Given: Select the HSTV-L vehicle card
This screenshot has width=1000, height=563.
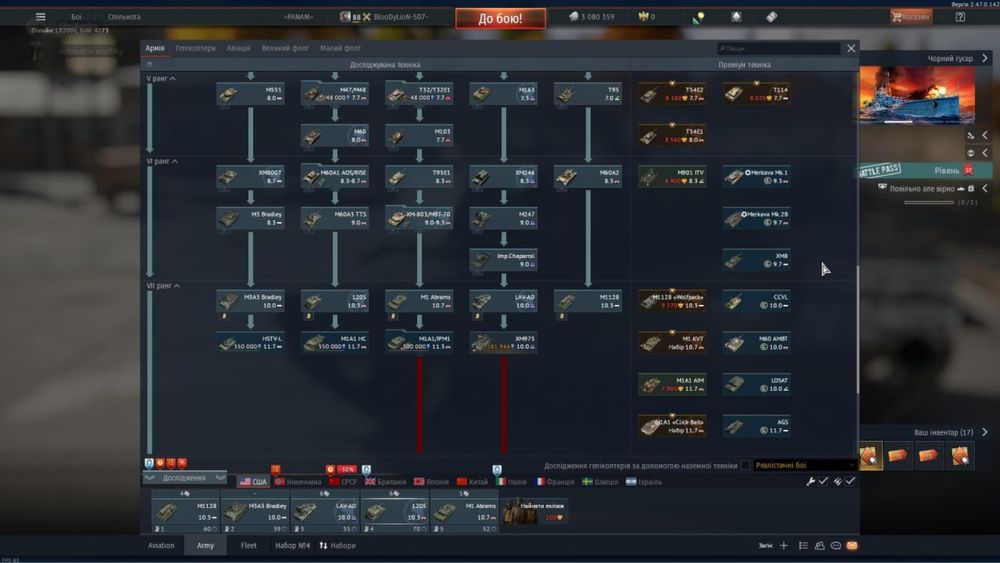Looking at the screenshot, I should [250, 342].
